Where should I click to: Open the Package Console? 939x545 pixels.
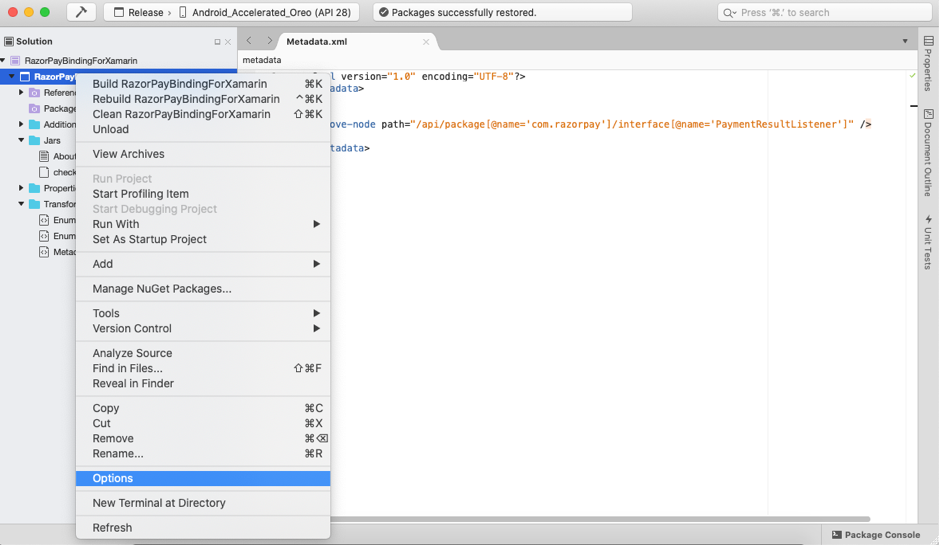click(x=876, y=535)
